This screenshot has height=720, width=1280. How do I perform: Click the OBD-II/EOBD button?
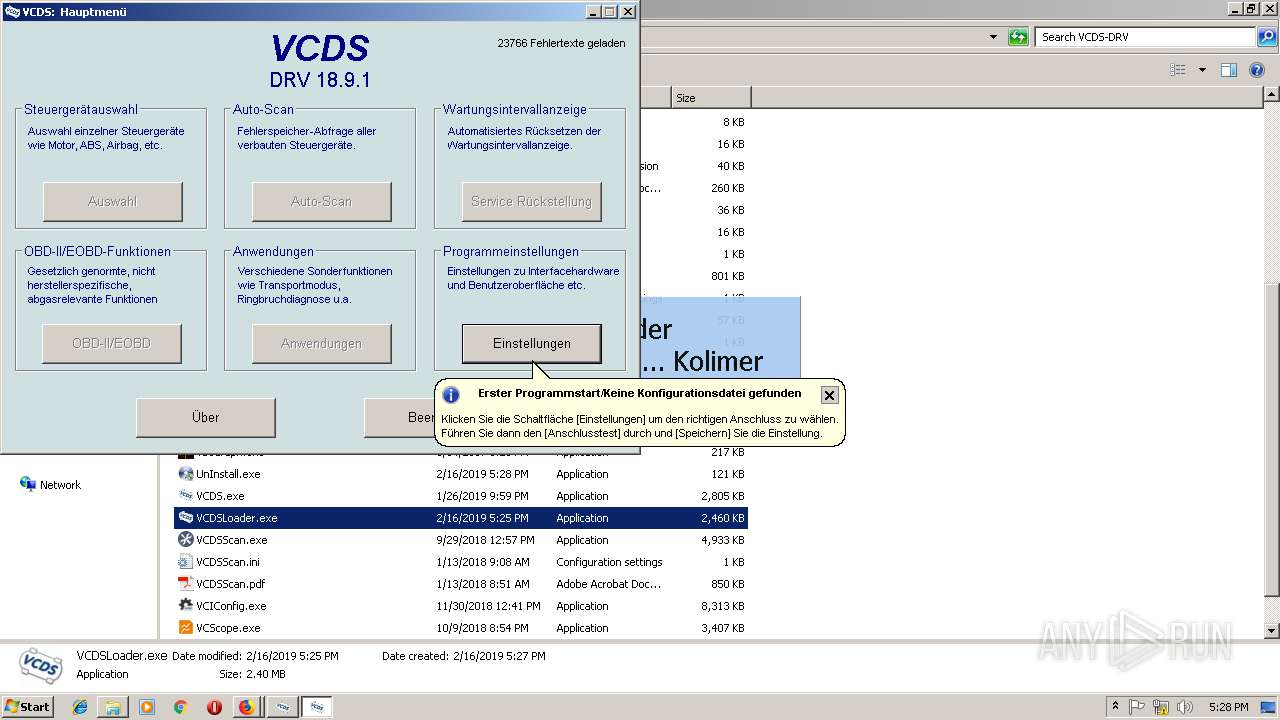coord(111,343)
